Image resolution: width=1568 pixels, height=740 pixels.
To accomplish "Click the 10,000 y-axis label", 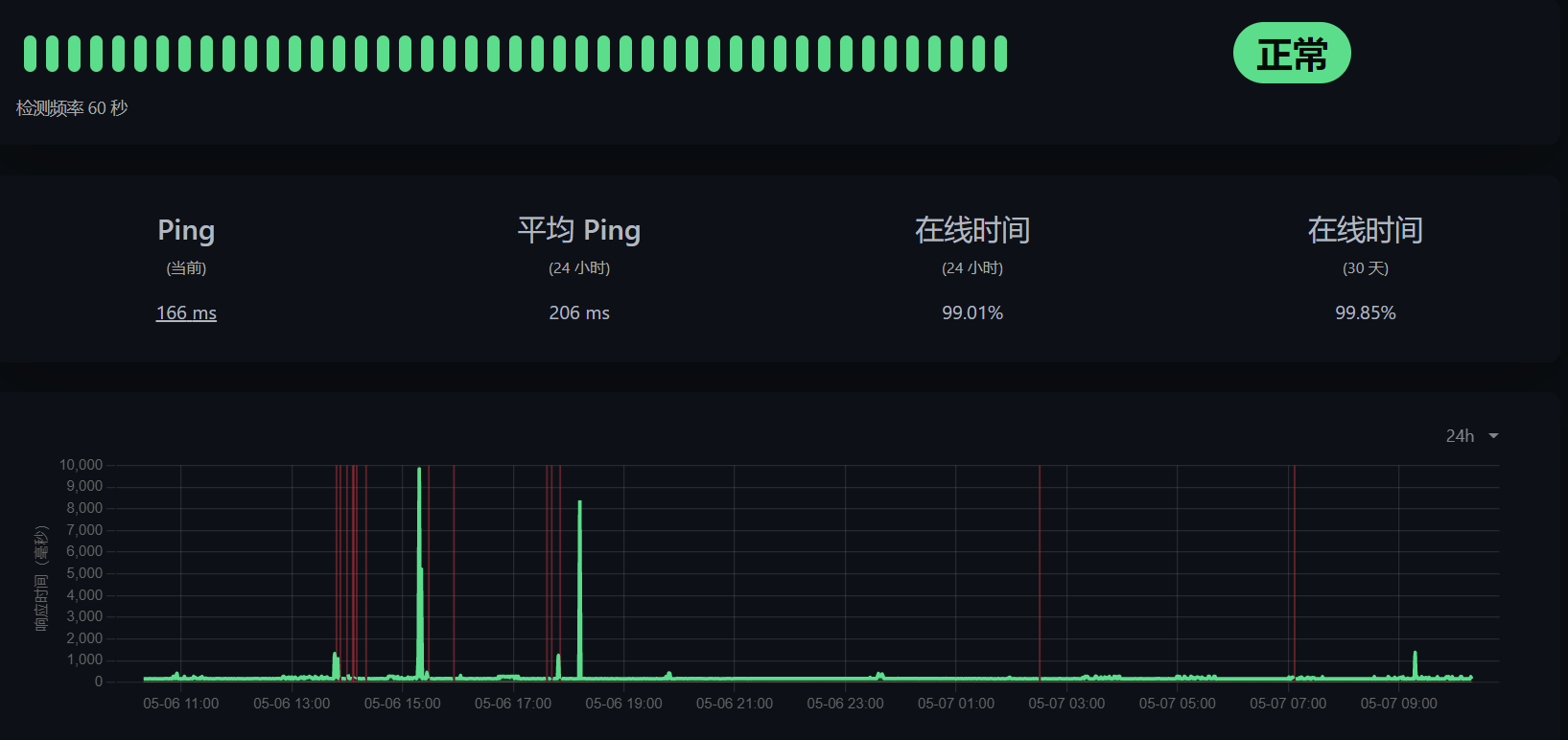I will pyautogui.click(x=81, y=465).
